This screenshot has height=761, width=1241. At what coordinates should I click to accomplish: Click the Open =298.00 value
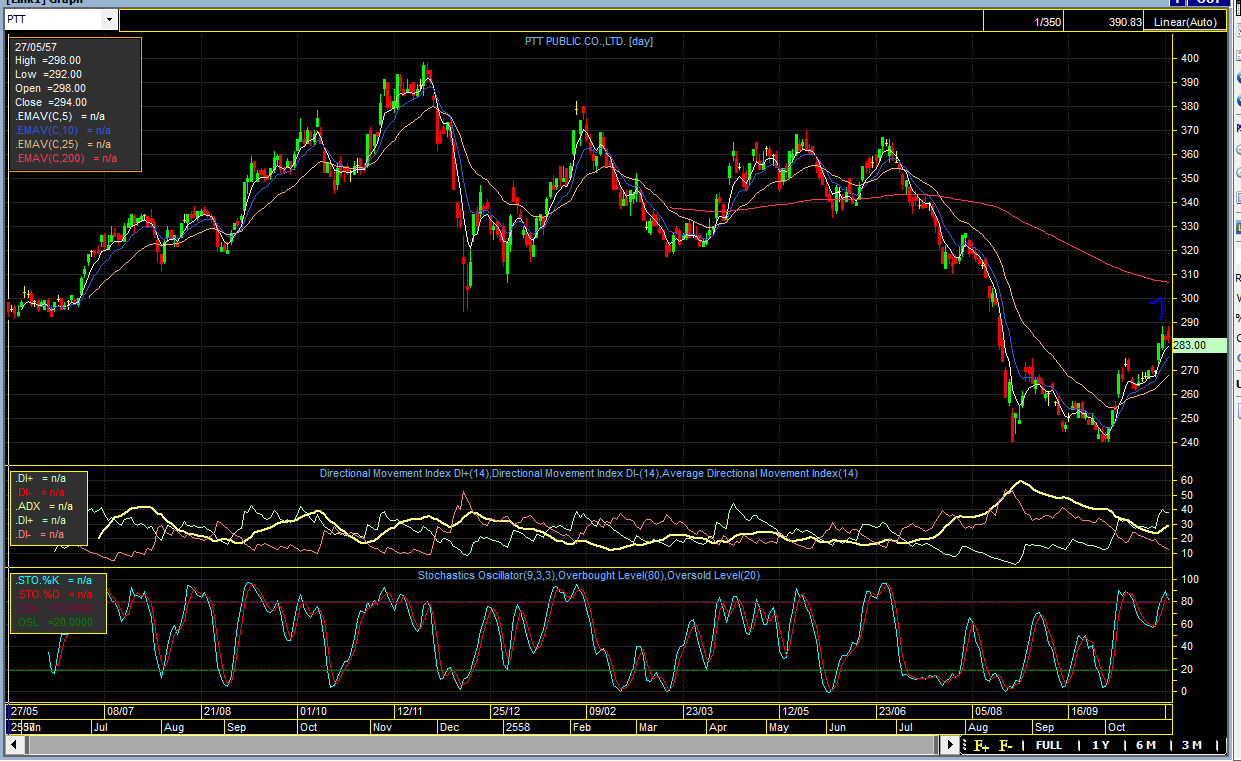coord(49,88)
